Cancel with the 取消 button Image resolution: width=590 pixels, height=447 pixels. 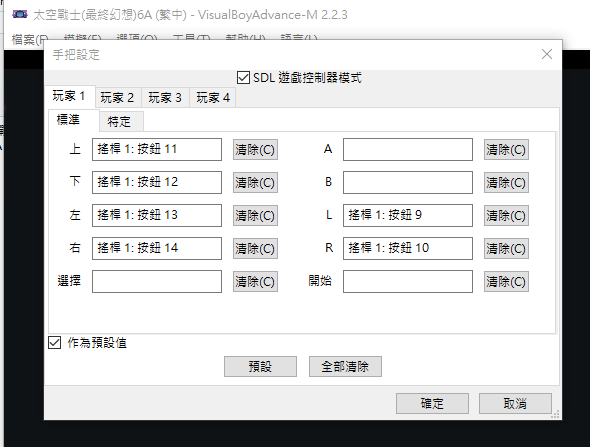coord(515,404)
